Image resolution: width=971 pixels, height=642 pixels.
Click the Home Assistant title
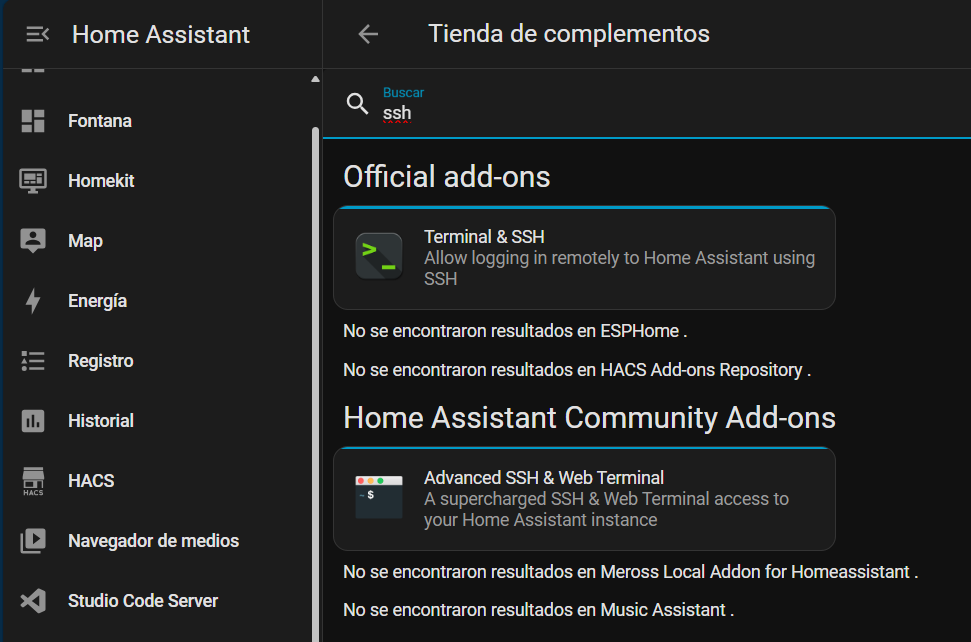point(160,33)
